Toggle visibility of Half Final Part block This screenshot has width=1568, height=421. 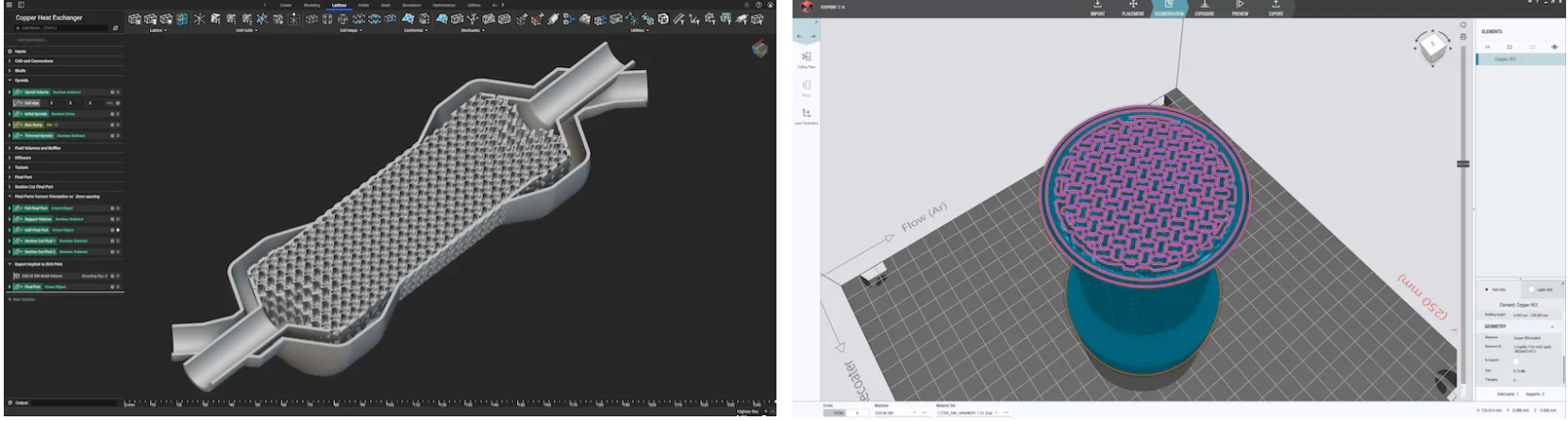click(118, 229)
